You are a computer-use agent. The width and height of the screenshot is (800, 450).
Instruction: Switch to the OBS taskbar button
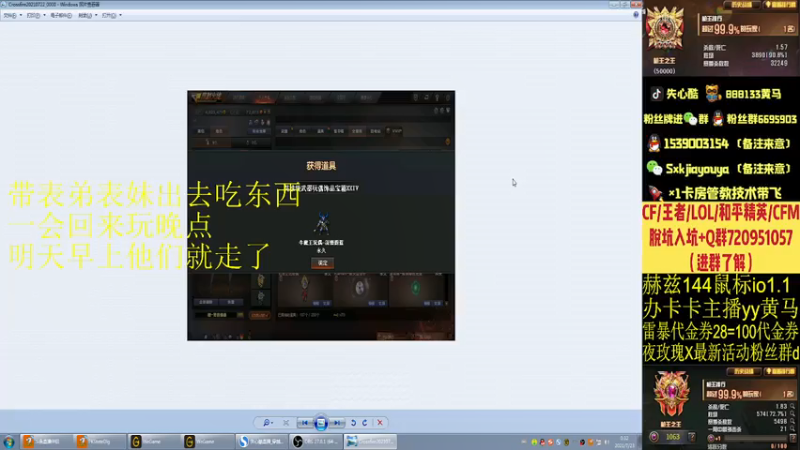pos(314,442)
